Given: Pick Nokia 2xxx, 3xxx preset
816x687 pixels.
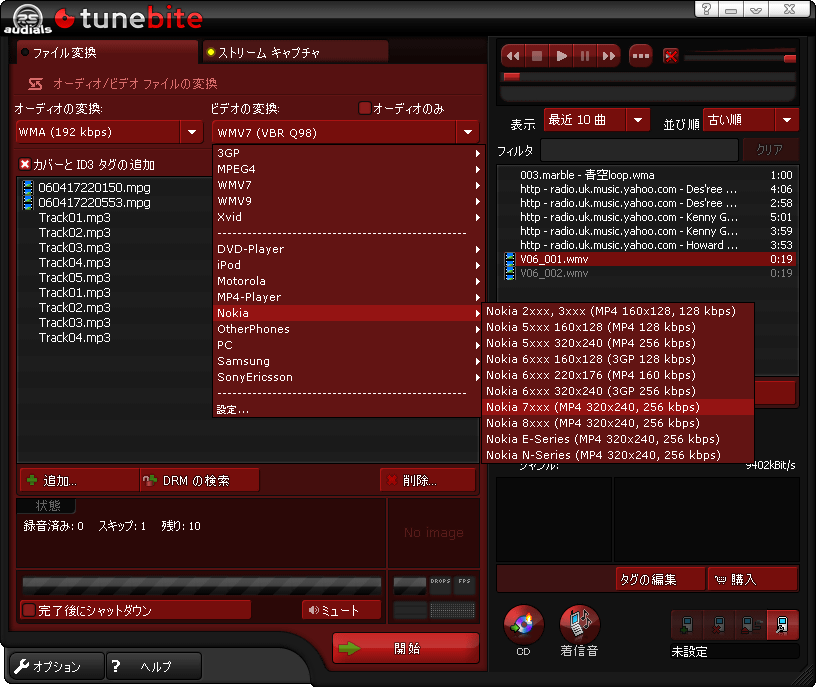Looking at the screenshot, I should point(618,311).
